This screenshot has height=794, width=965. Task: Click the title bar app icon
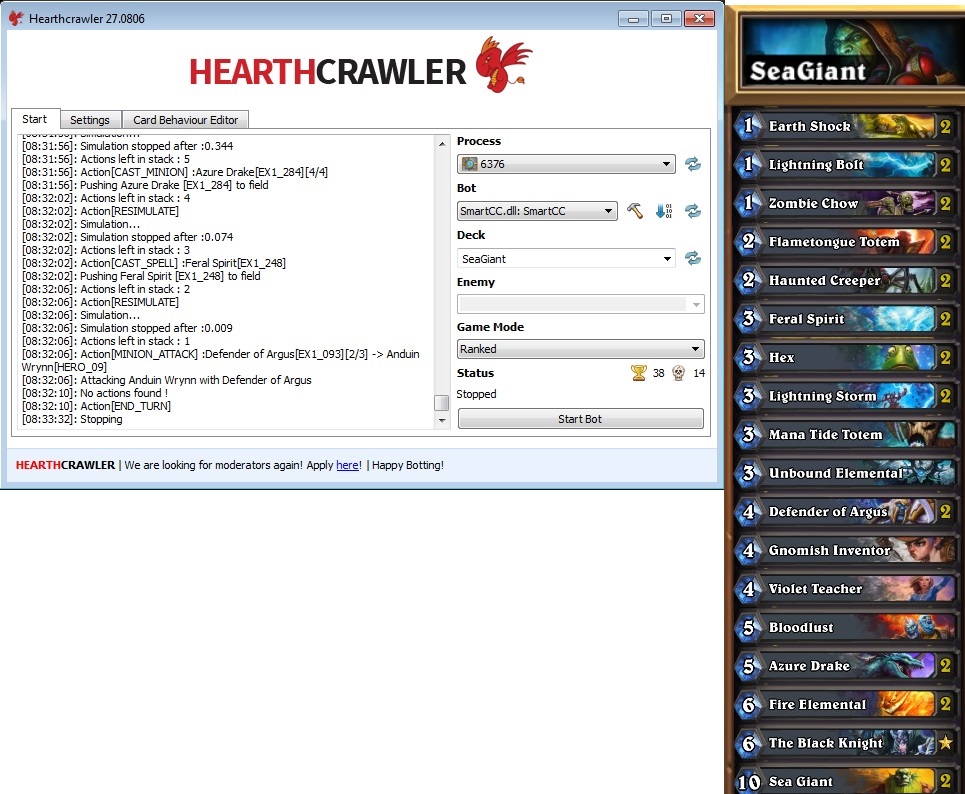(x=16, y=18)
